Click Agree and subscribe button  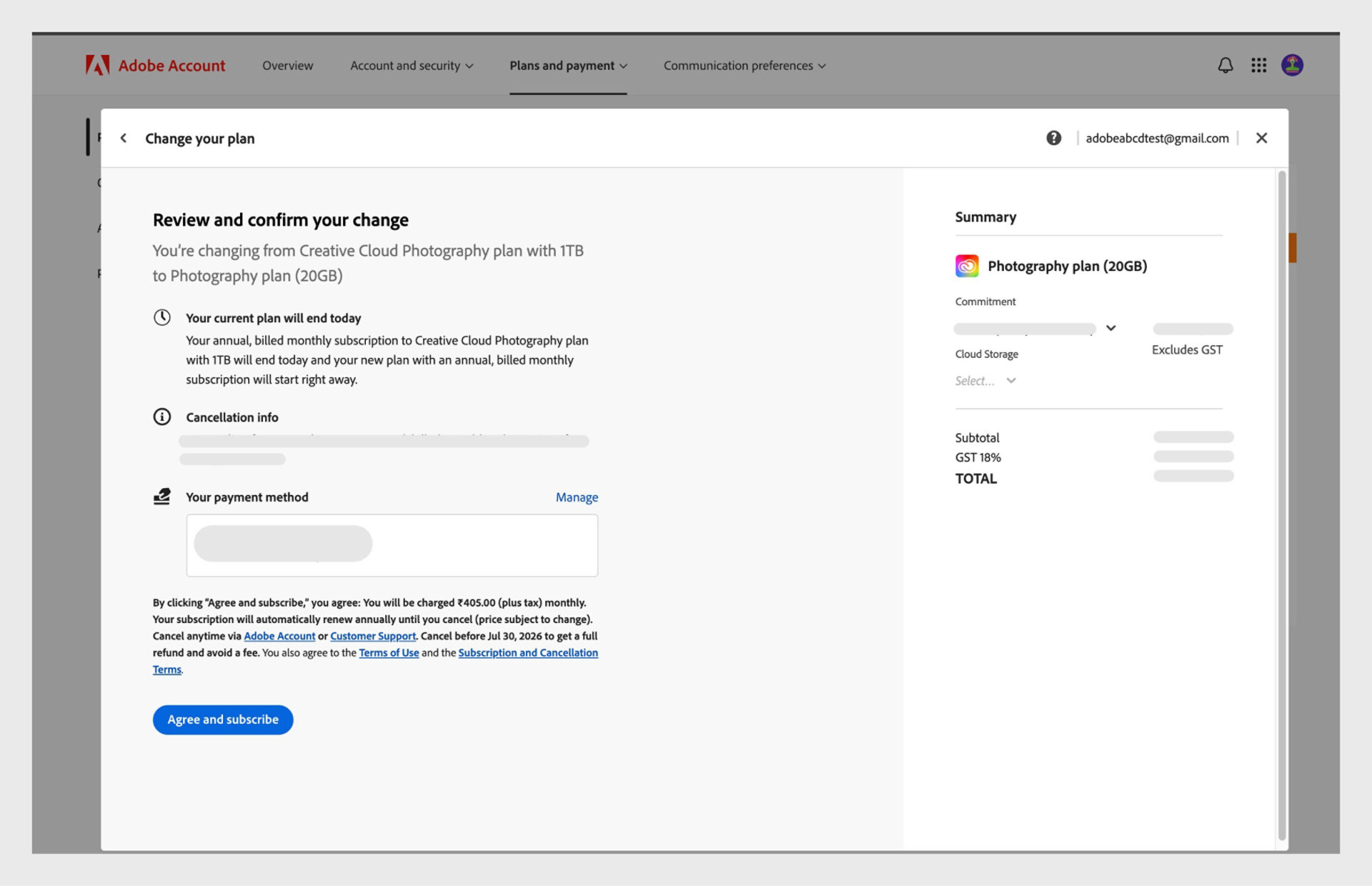[223, 720]
